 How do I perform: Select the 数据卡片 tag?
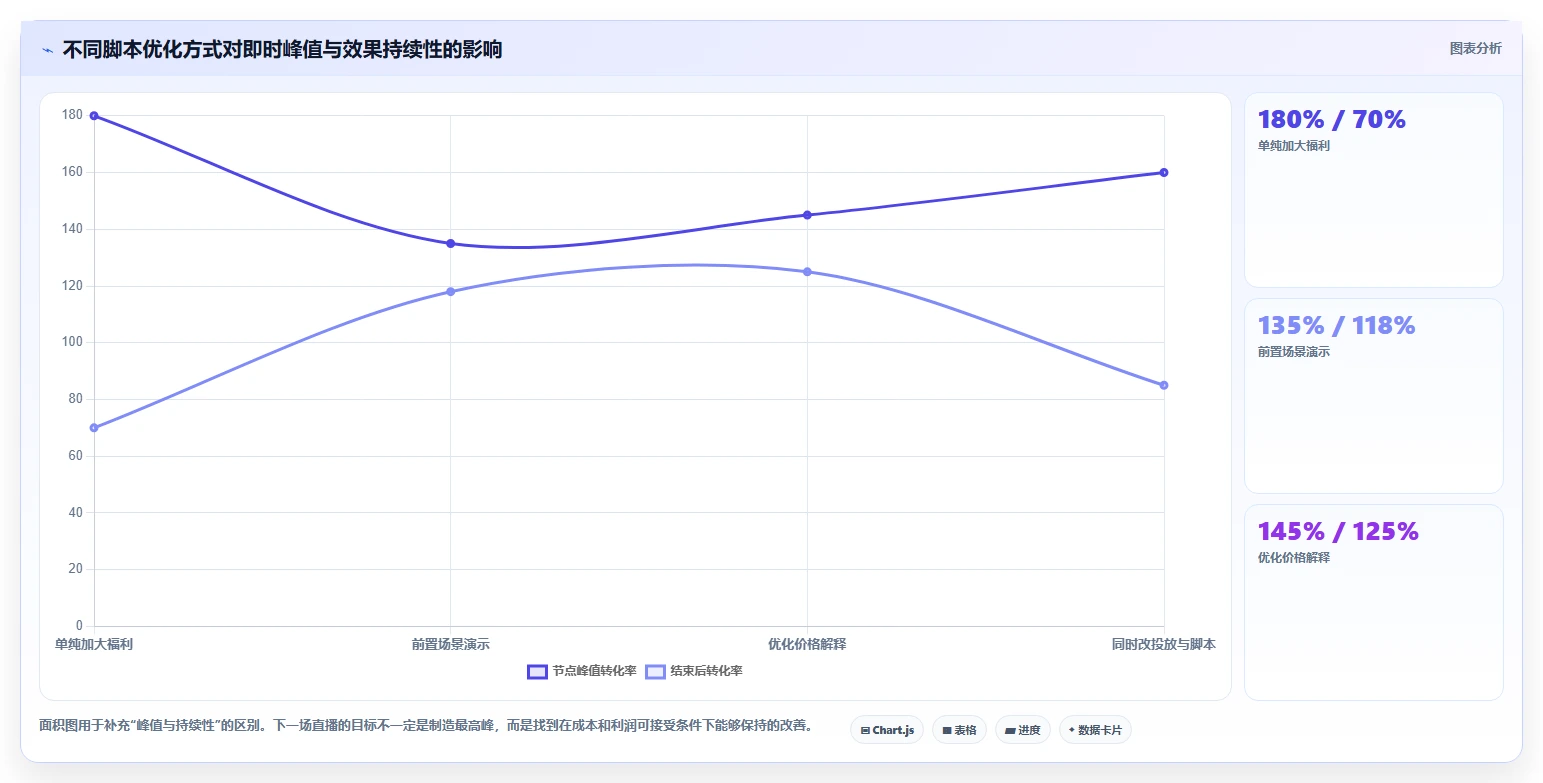pyautogui.click(x=1095, y=730)
